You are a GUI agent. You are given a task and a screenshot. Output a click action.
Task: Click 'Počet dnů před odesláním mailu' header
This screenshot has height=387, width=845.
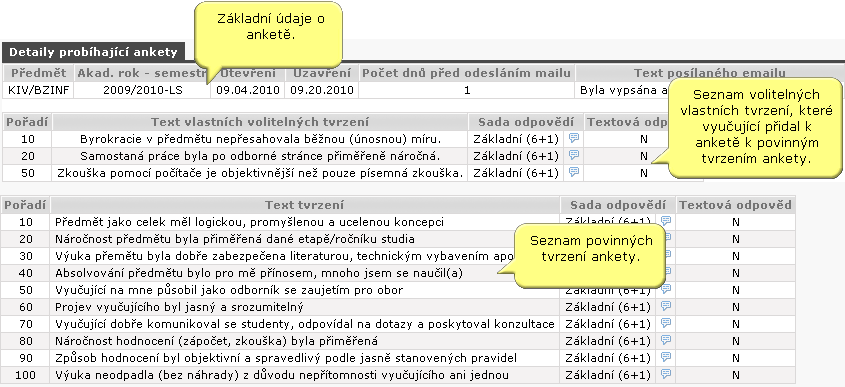(467, 73)
